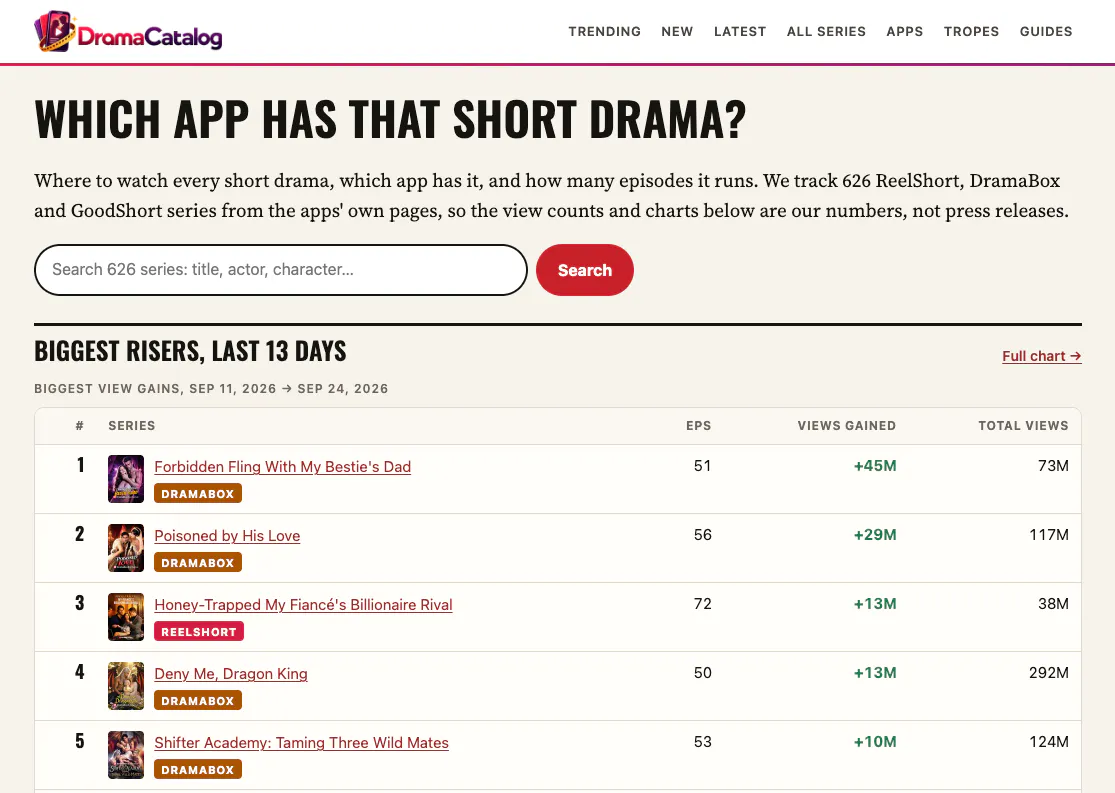Click the 56 episodes value

coord(703,535)
